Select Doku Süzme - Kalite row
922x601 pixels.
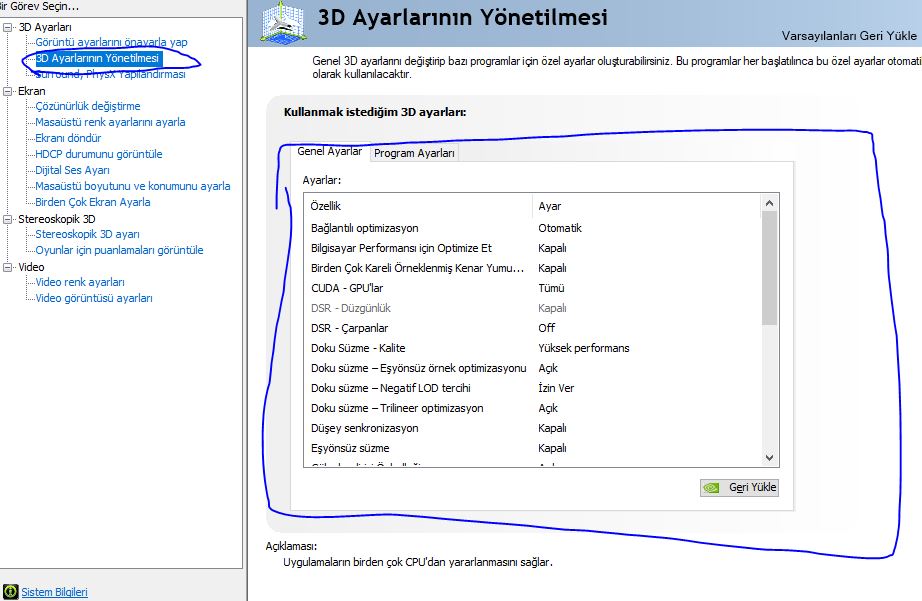tap(532, 348)
